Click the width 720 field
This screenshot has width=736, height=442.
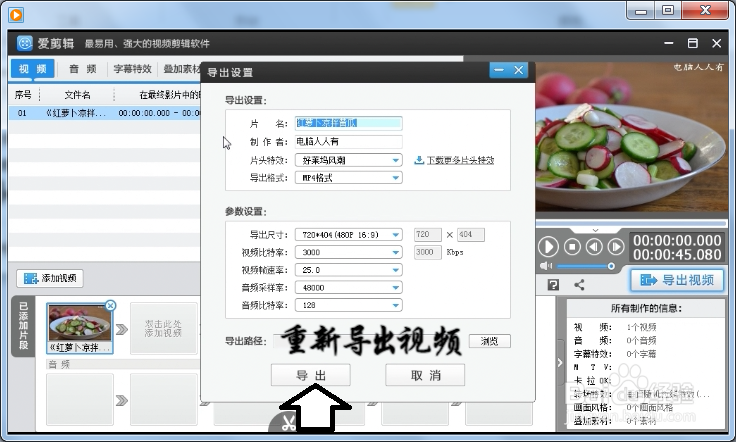pos(427,235)
